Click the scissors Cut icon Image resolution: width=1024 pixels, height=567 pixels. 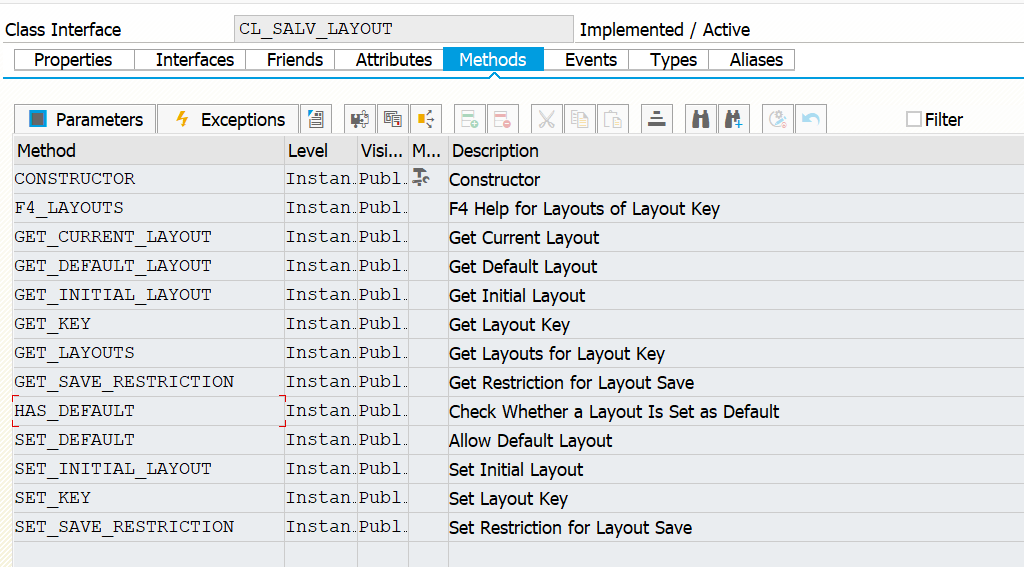click(547, 119)
